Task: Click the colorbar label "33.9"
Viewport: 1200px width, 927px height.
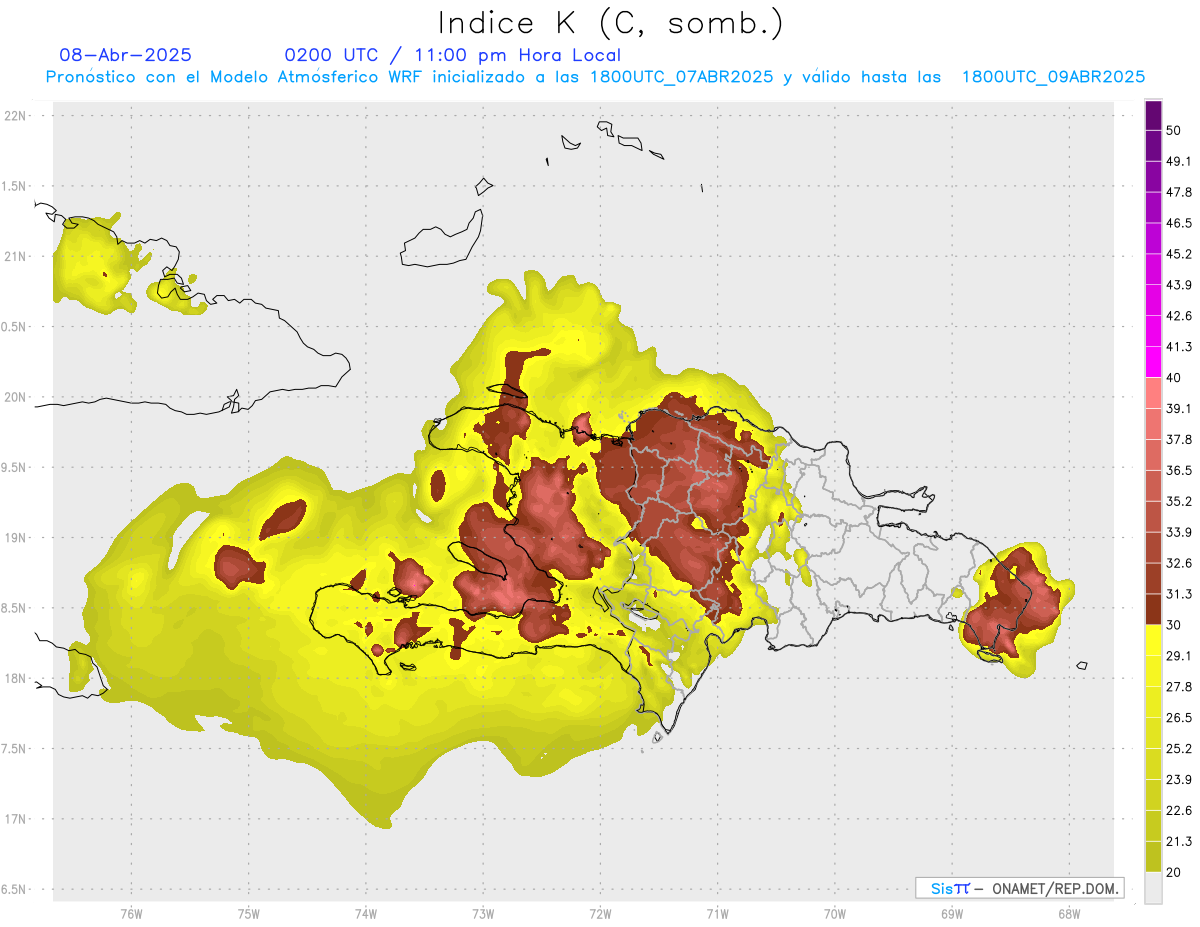Action: coord(1179,532)
